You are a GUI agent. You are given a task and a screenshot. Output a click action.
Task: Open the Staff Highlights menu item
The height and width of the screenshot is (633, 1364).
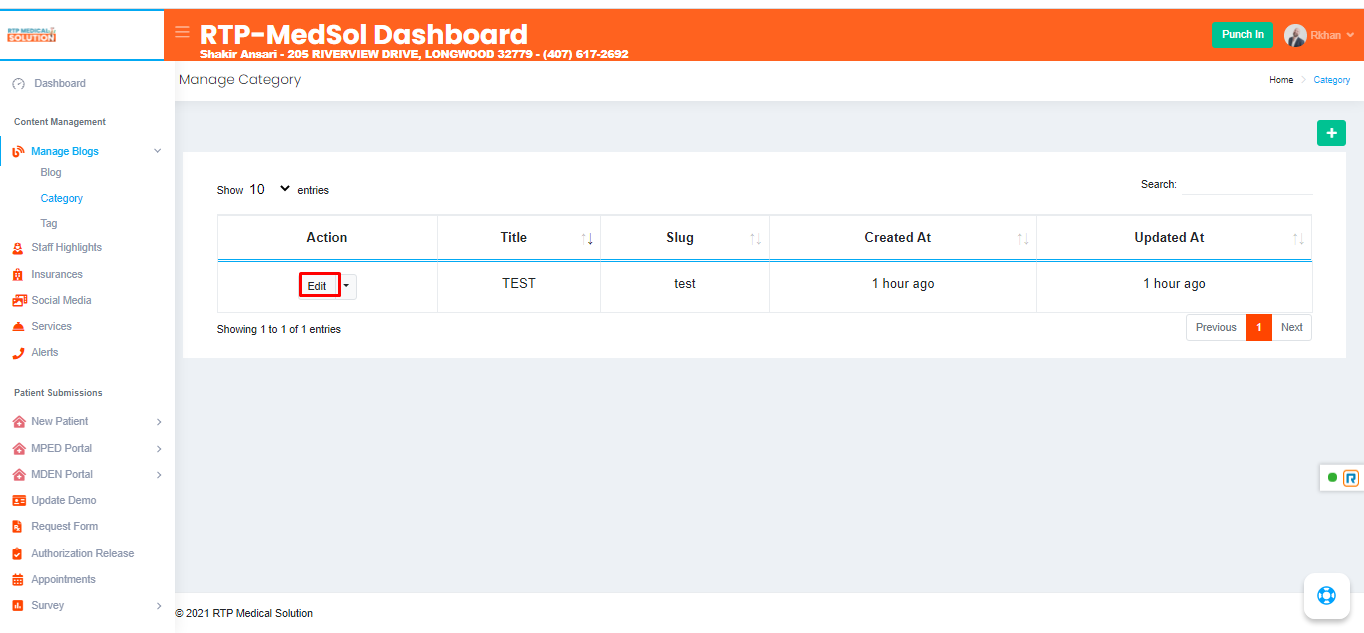(x=66, y=248)
